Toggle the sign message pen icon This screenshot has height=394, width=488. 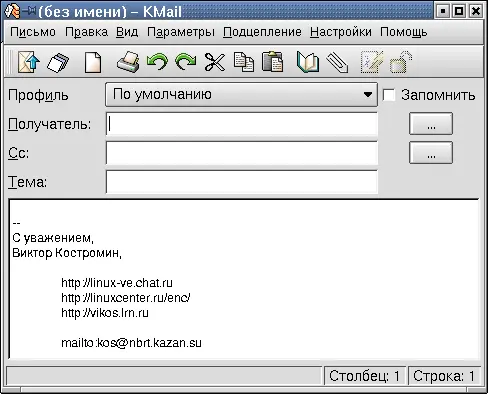click(372, 62)
